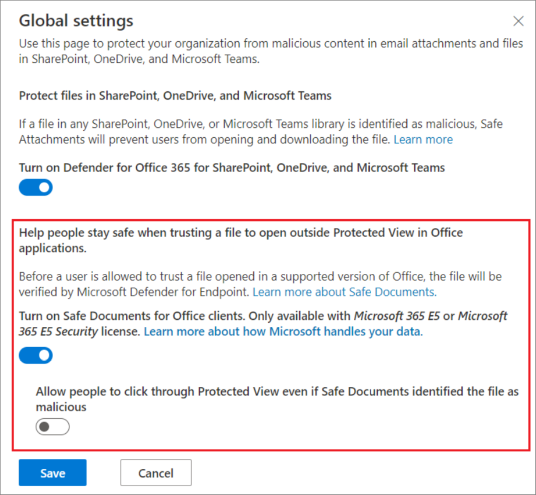The width and height of the screenshot is (536, 495).
Task: Close the Global settings panel
Action: click(518, 21)
